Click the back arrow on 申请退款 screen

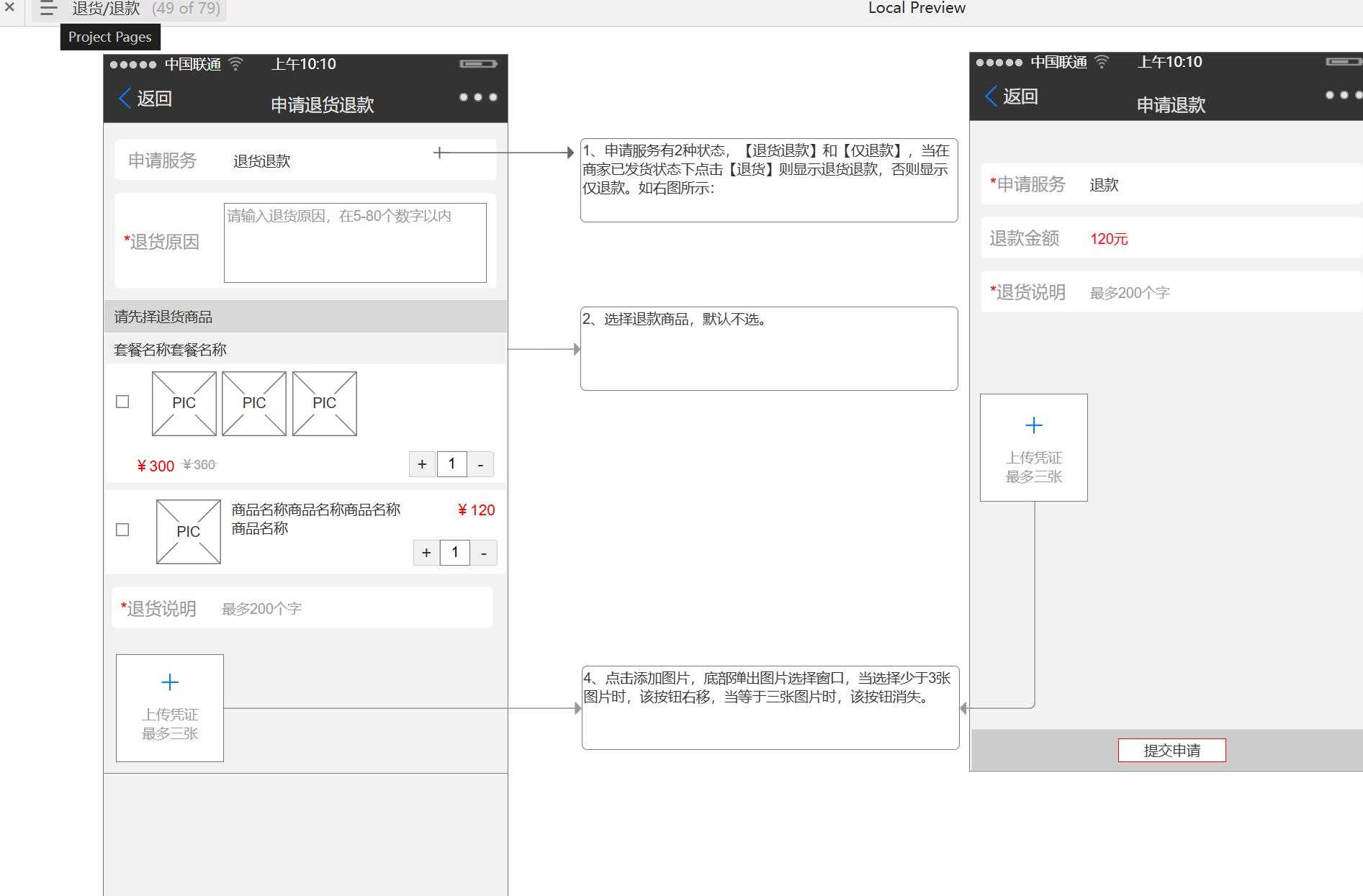click(x=993, y=96)
